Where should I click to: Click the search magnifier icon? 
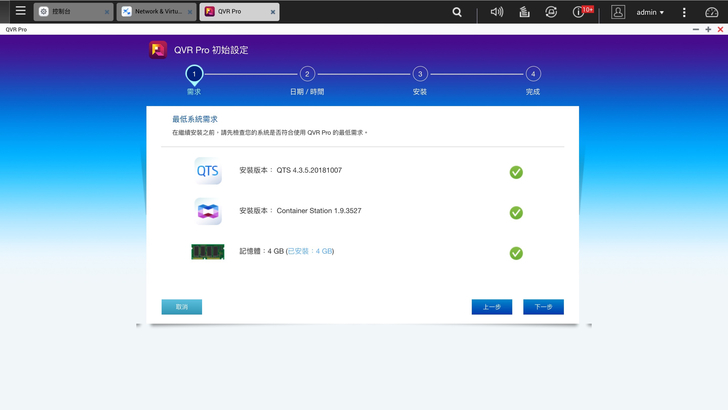pos(457,12)
